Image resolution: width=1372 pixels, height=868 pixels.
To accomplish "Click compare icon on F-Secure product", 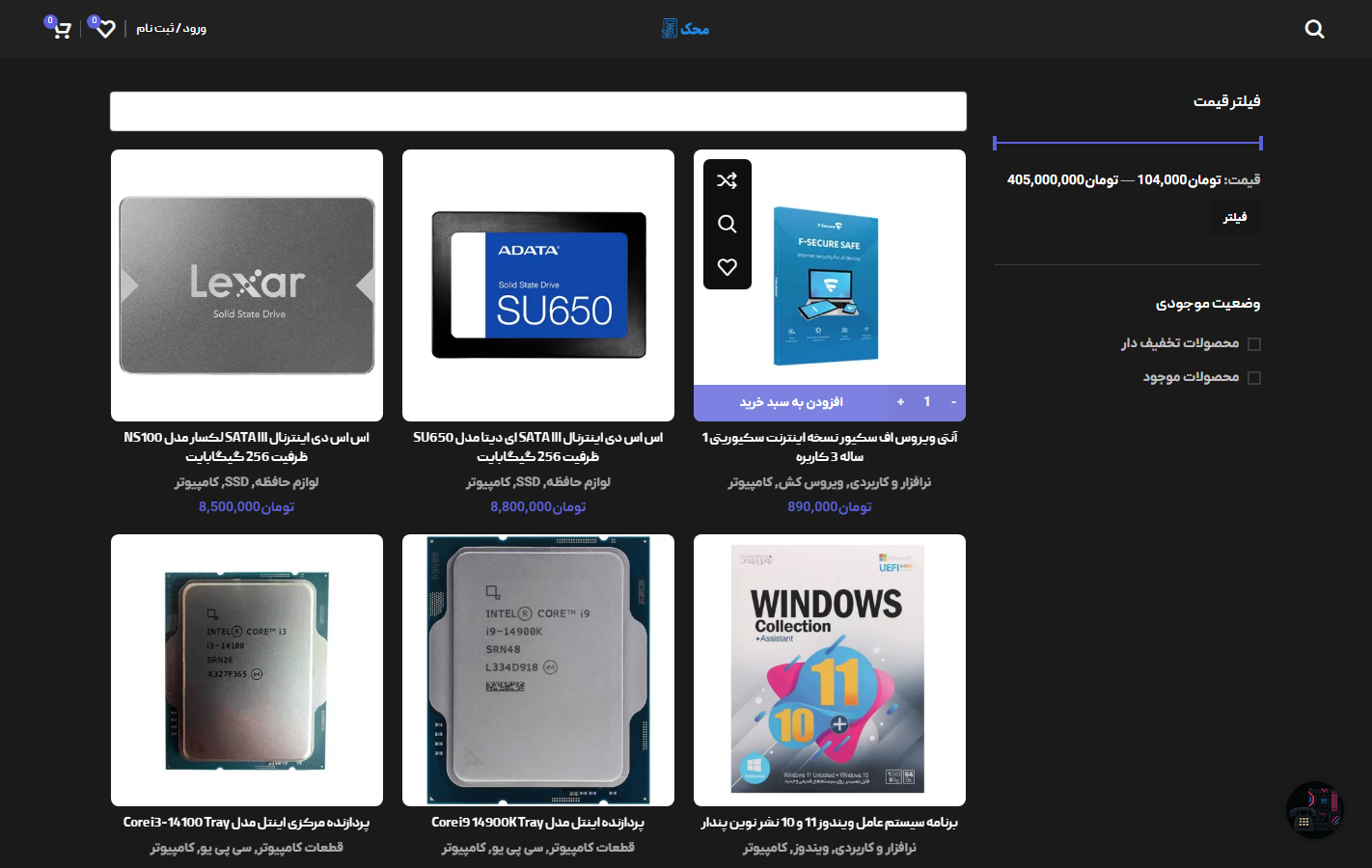I will click(727, 180).
